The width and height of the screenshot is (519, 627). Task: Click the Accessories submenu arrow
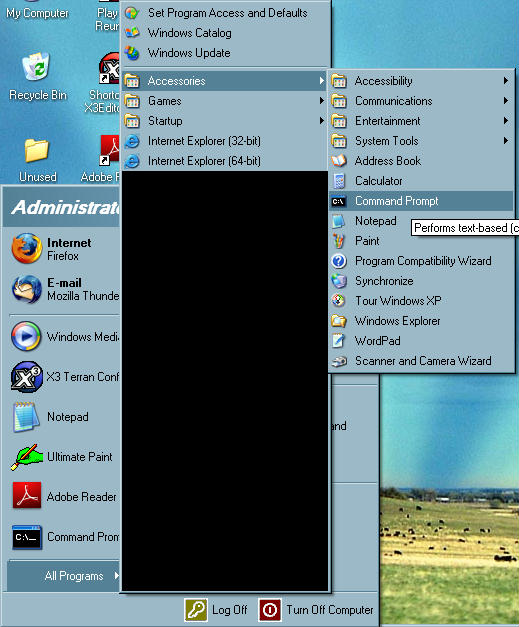321,81
